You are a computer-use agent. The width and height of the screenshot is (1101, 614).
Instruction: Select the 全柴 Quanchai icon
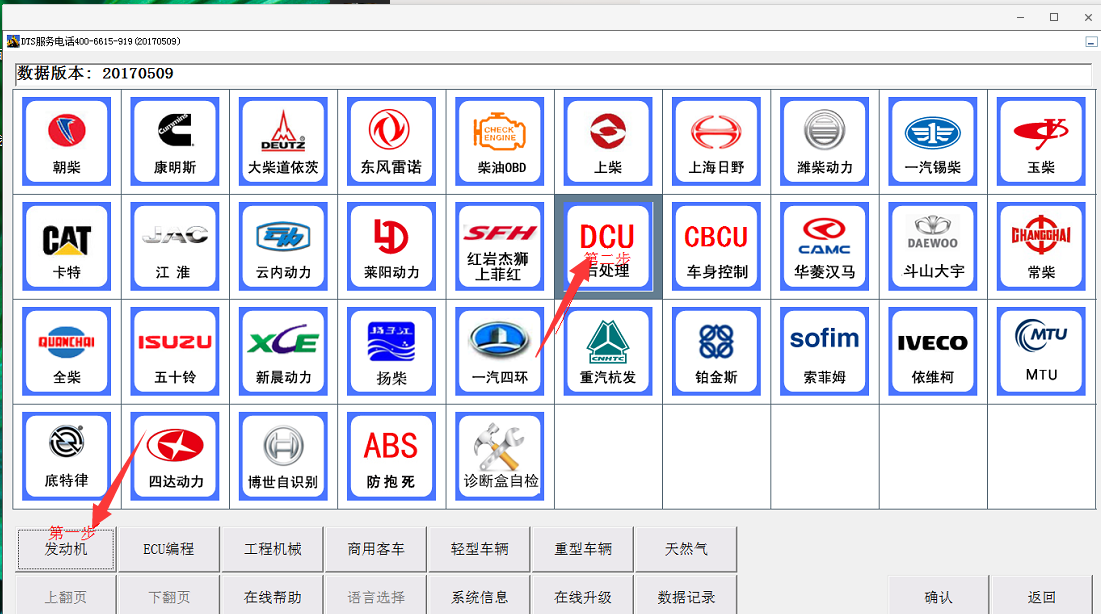[67, 351]
